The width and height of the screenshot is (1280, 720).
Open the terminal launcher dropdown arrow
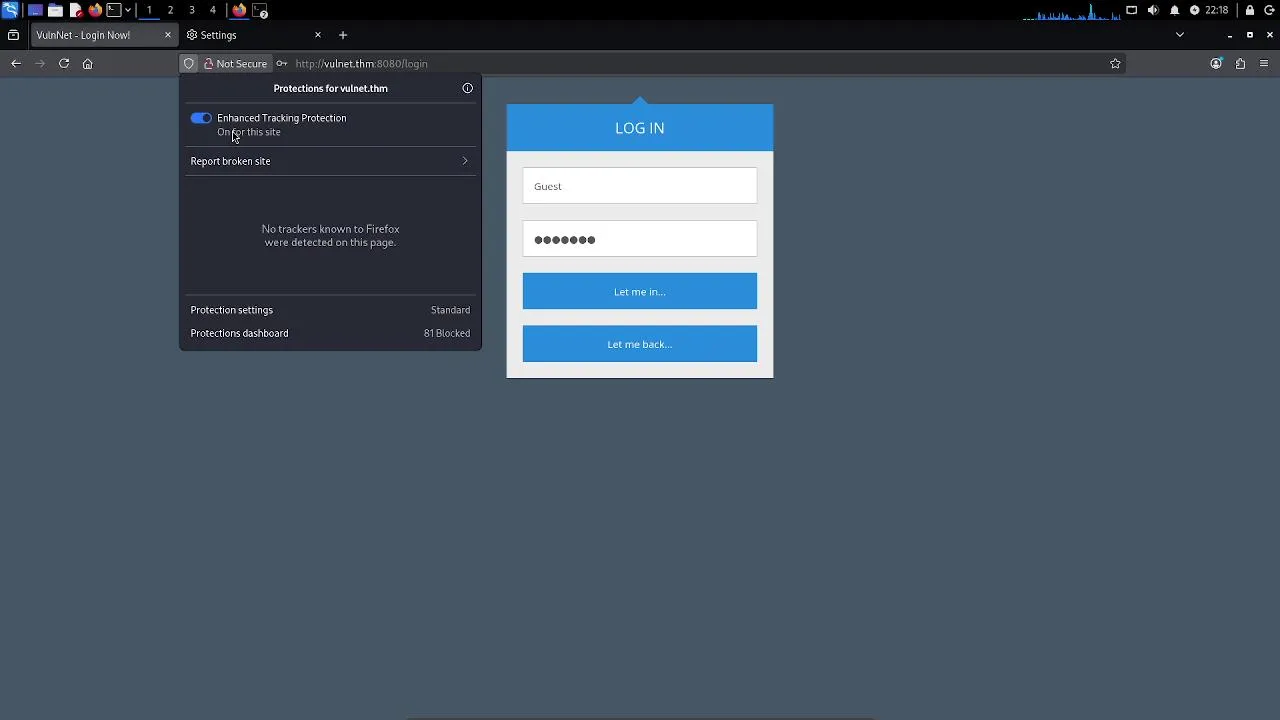(128, 10)
